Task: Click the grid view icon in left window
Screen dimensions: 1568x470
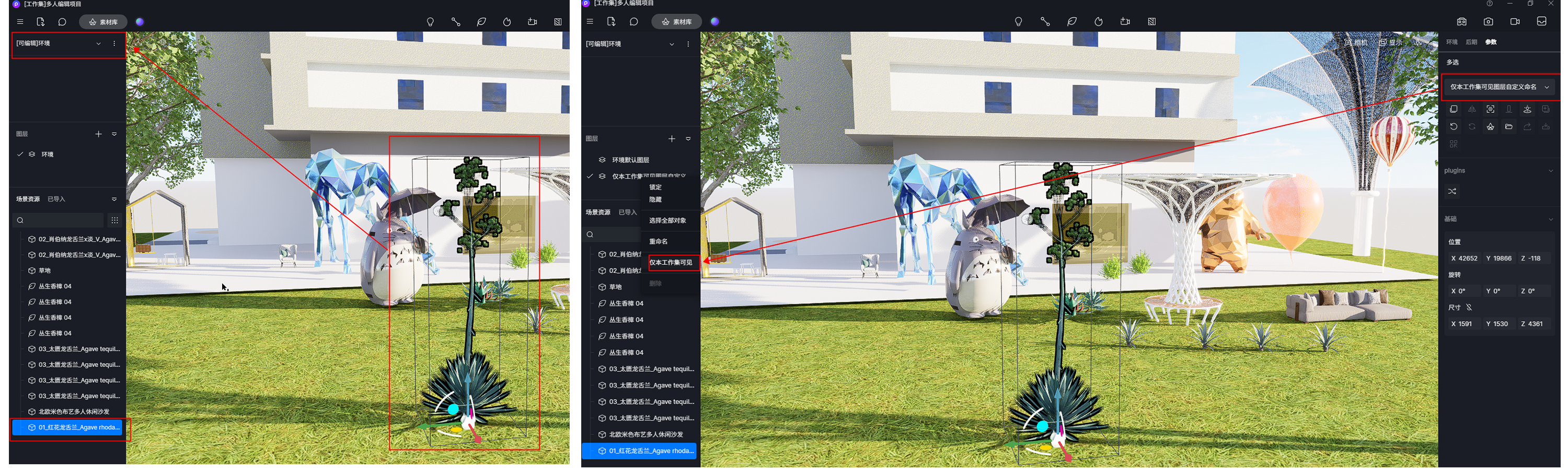Action: point(114,220)
